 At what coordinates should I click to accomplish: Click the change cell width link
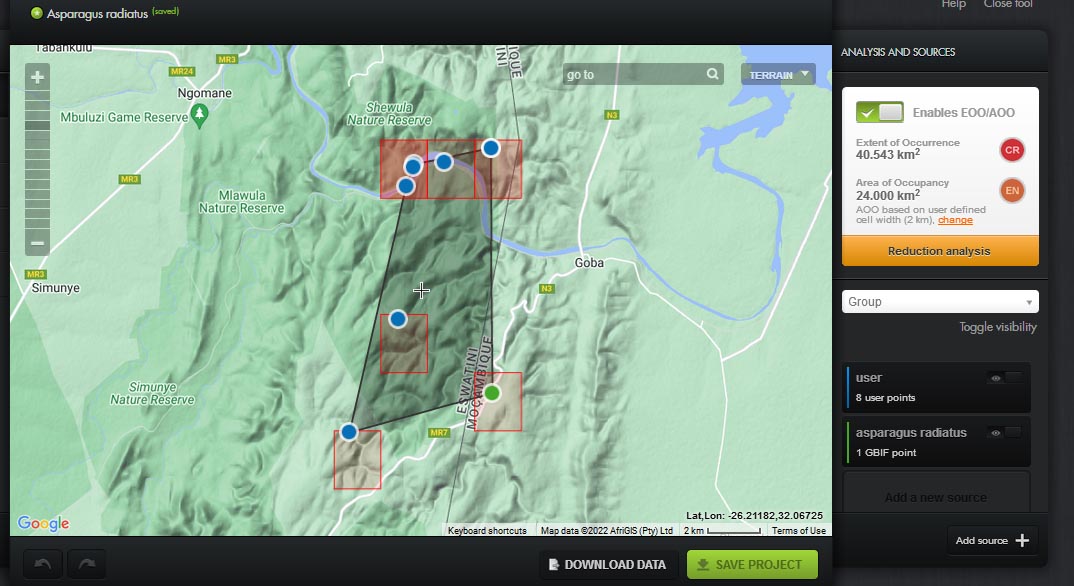click(955, 220)
